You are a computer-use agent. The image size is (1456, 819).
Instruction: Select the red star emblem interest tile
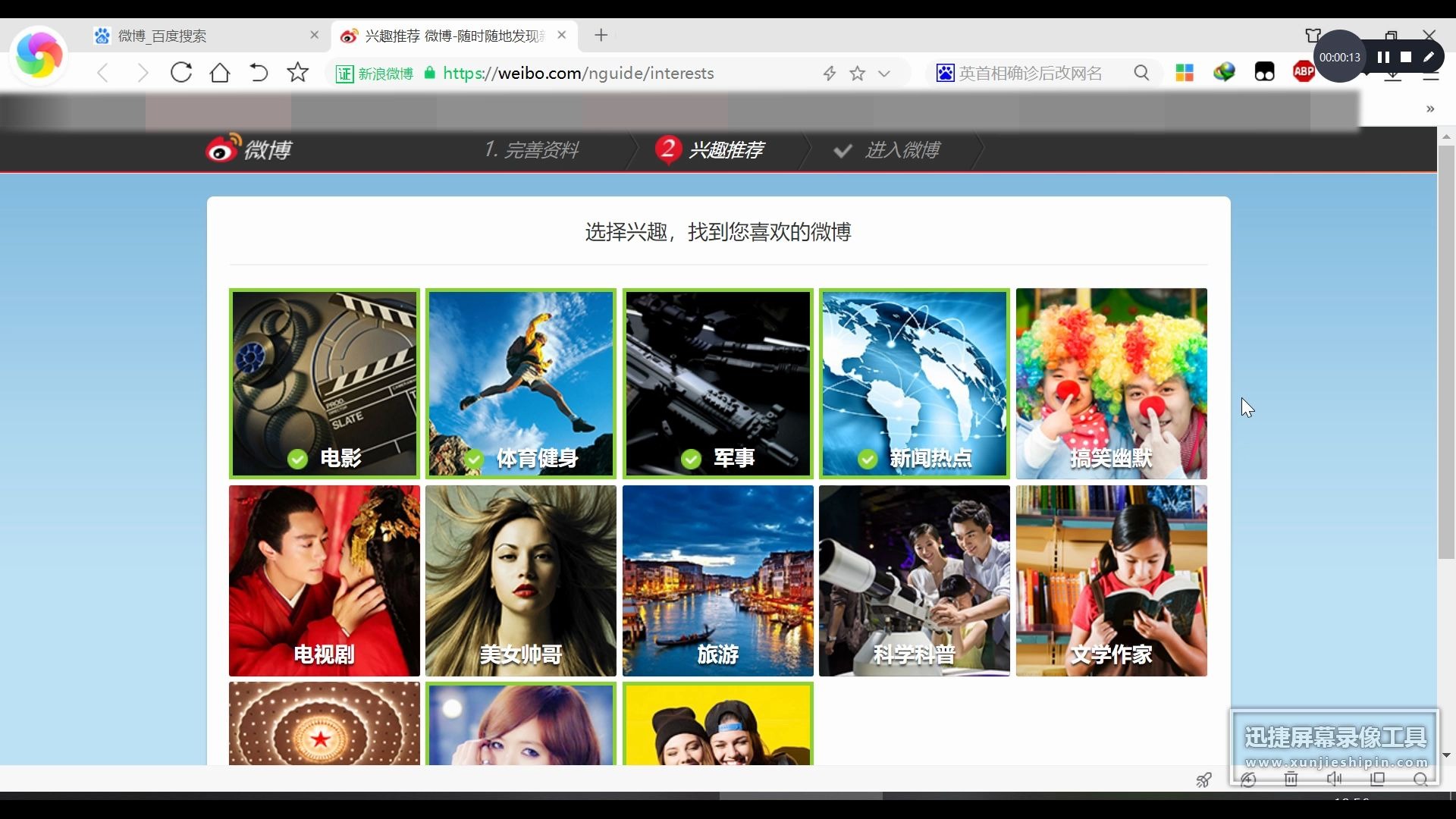click(325, 723)
